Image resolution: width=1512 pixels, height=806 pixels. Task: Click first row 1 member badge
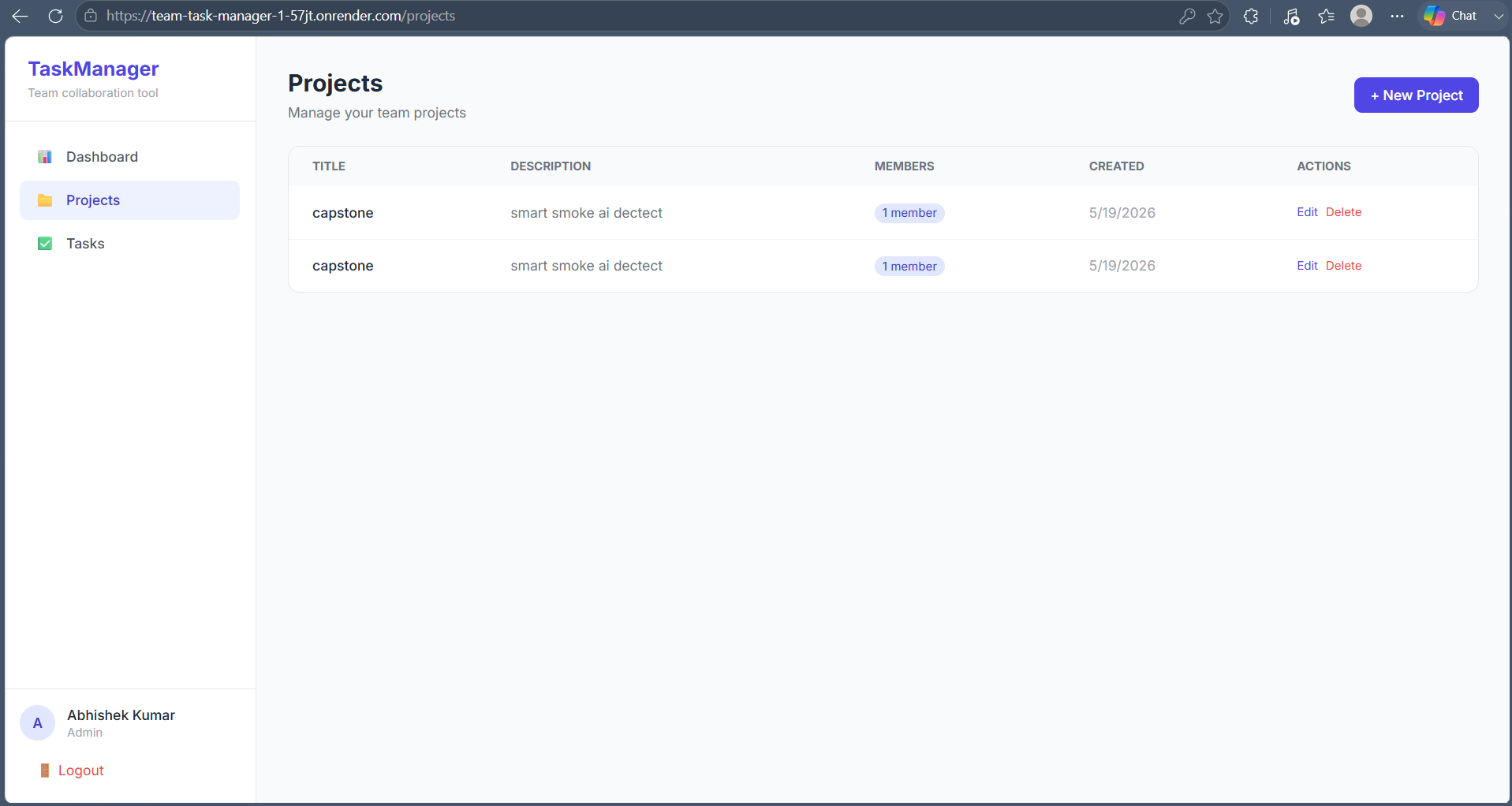909,213
